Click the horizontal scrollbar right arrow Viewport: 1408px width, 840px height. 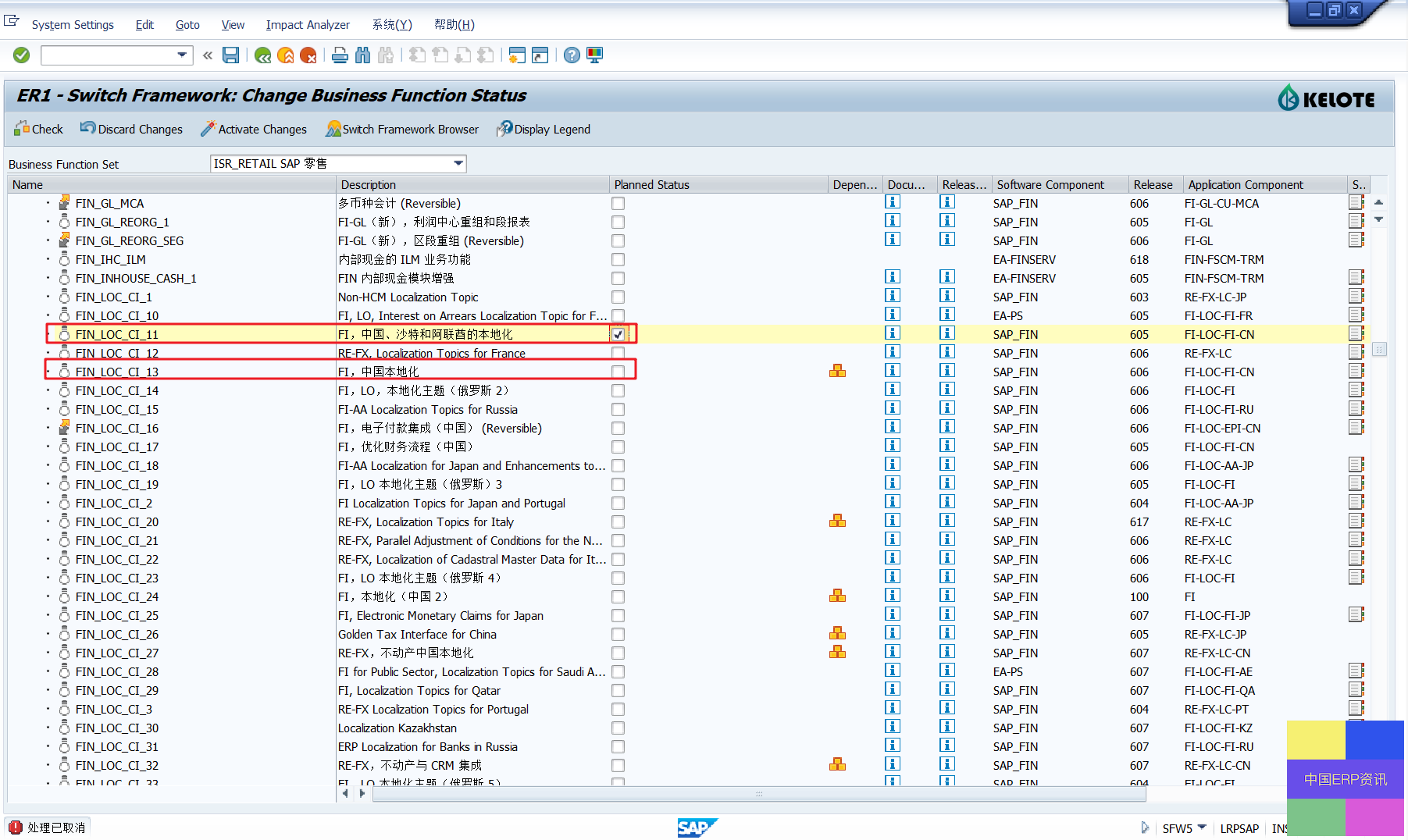362,793
